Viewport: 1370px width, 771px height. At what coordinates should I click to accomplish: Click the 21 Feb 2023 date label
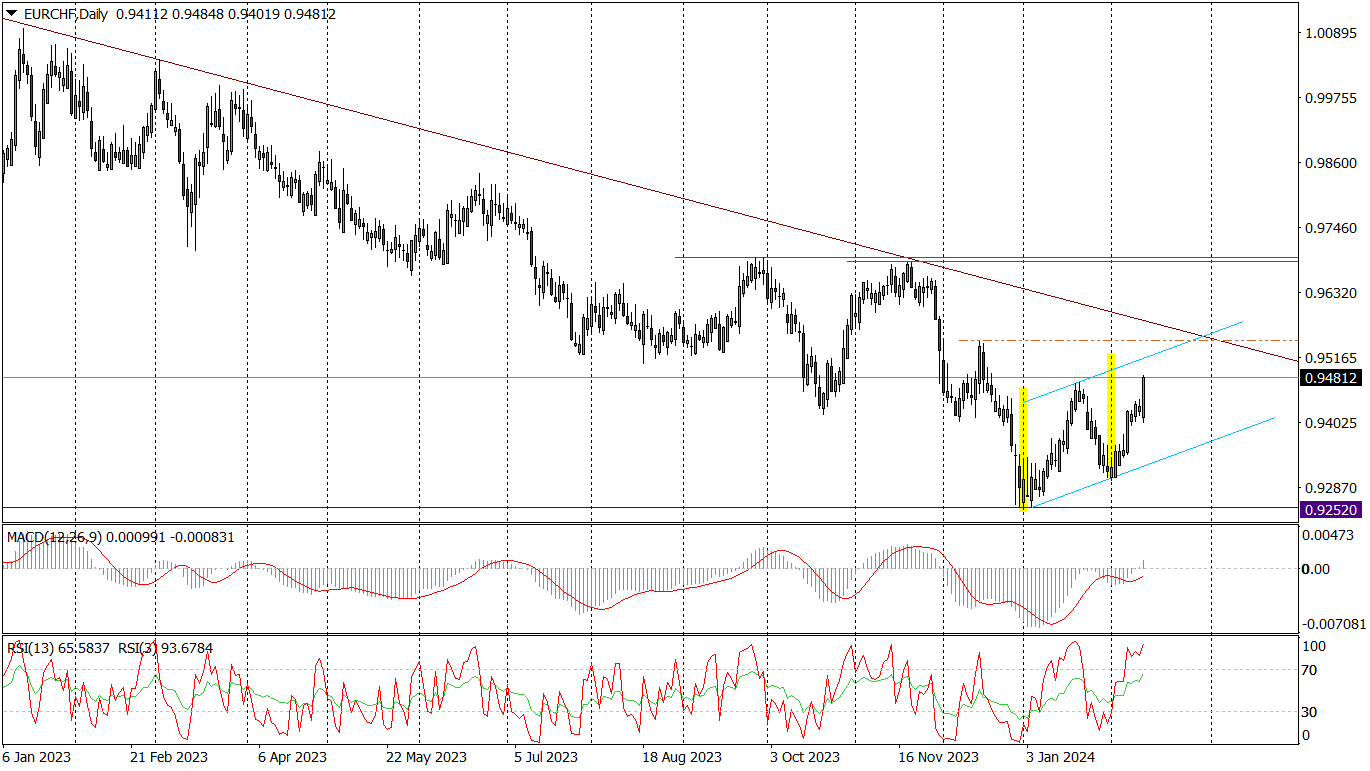click(x=169, y=757)
